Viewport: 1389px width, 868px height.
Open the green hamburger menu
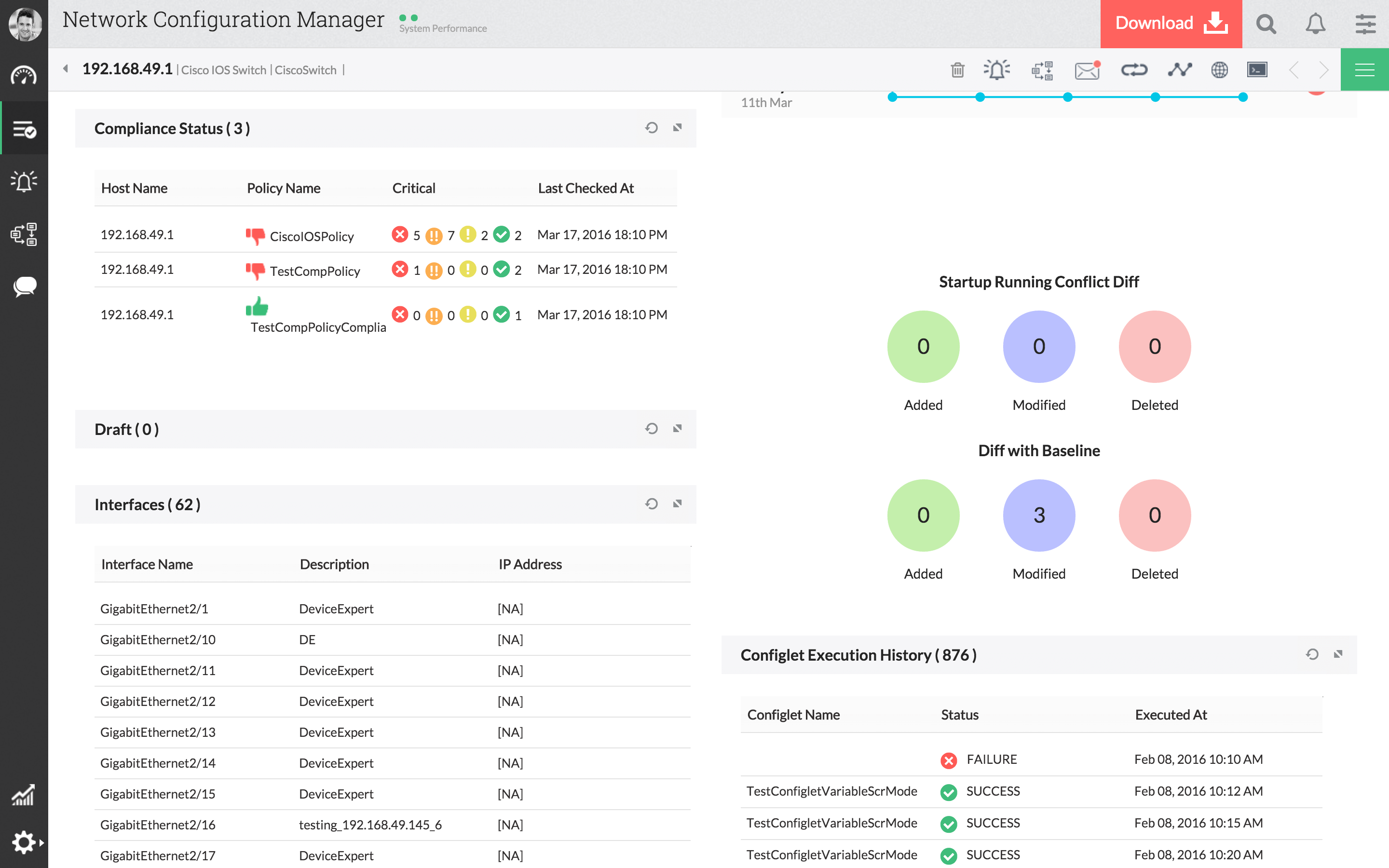point(1364,70)
